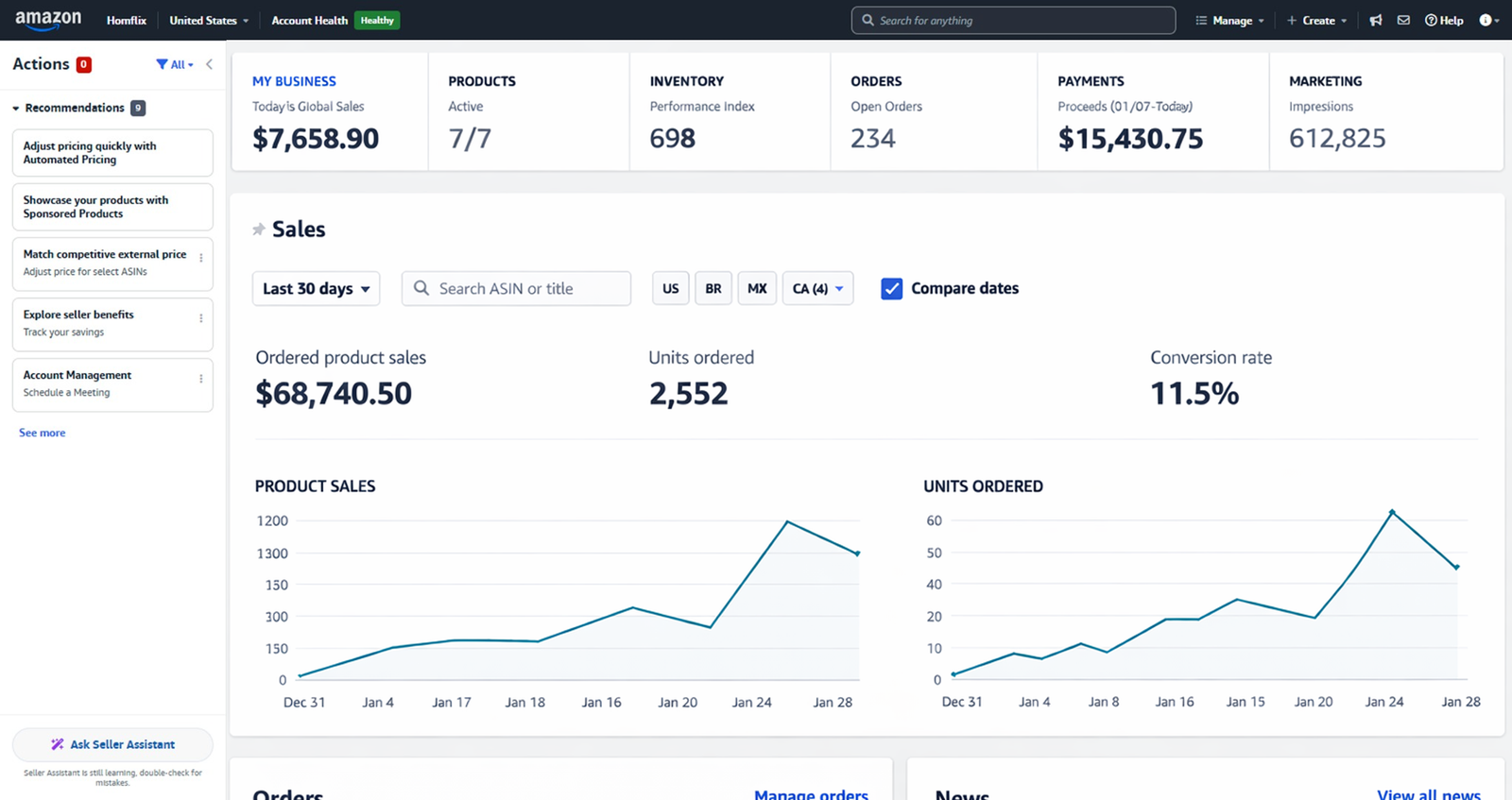Collapse the Actions panel with the chevron
The height and width of the screenshot is (800, 1512).
click(x=209, y=64)
